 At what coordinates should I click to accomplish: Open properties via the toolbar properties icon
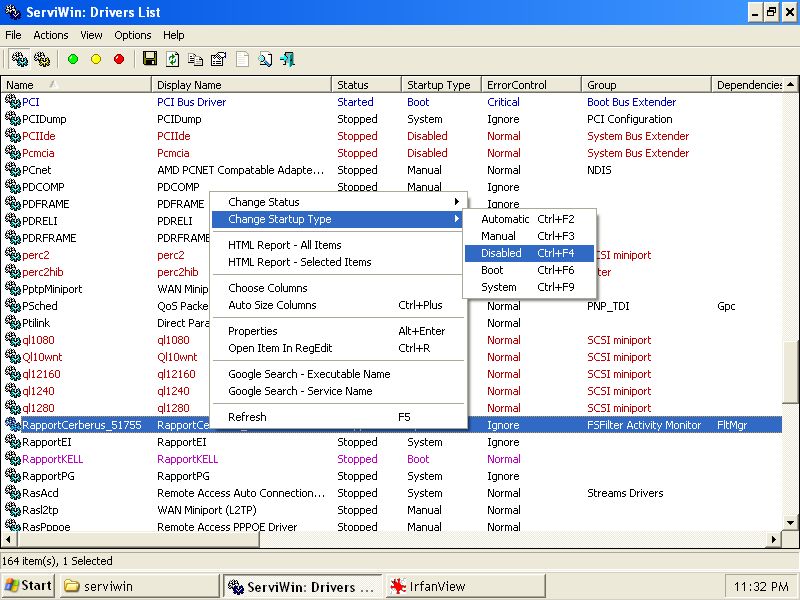(218, 59)
